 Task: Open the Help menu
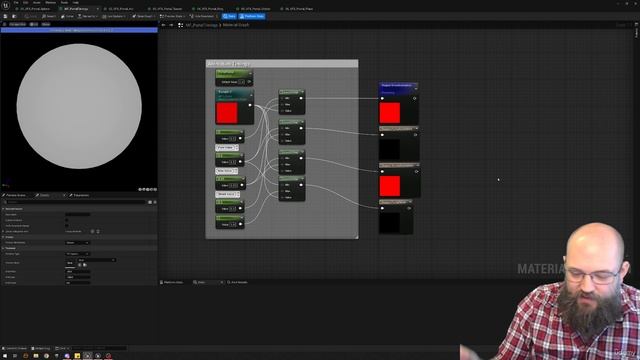click(x=76, y=2)
